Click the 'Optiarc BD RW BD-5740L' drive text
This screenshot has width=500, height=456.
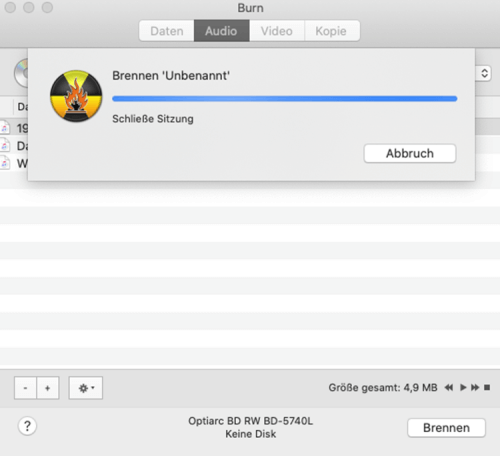250,421
